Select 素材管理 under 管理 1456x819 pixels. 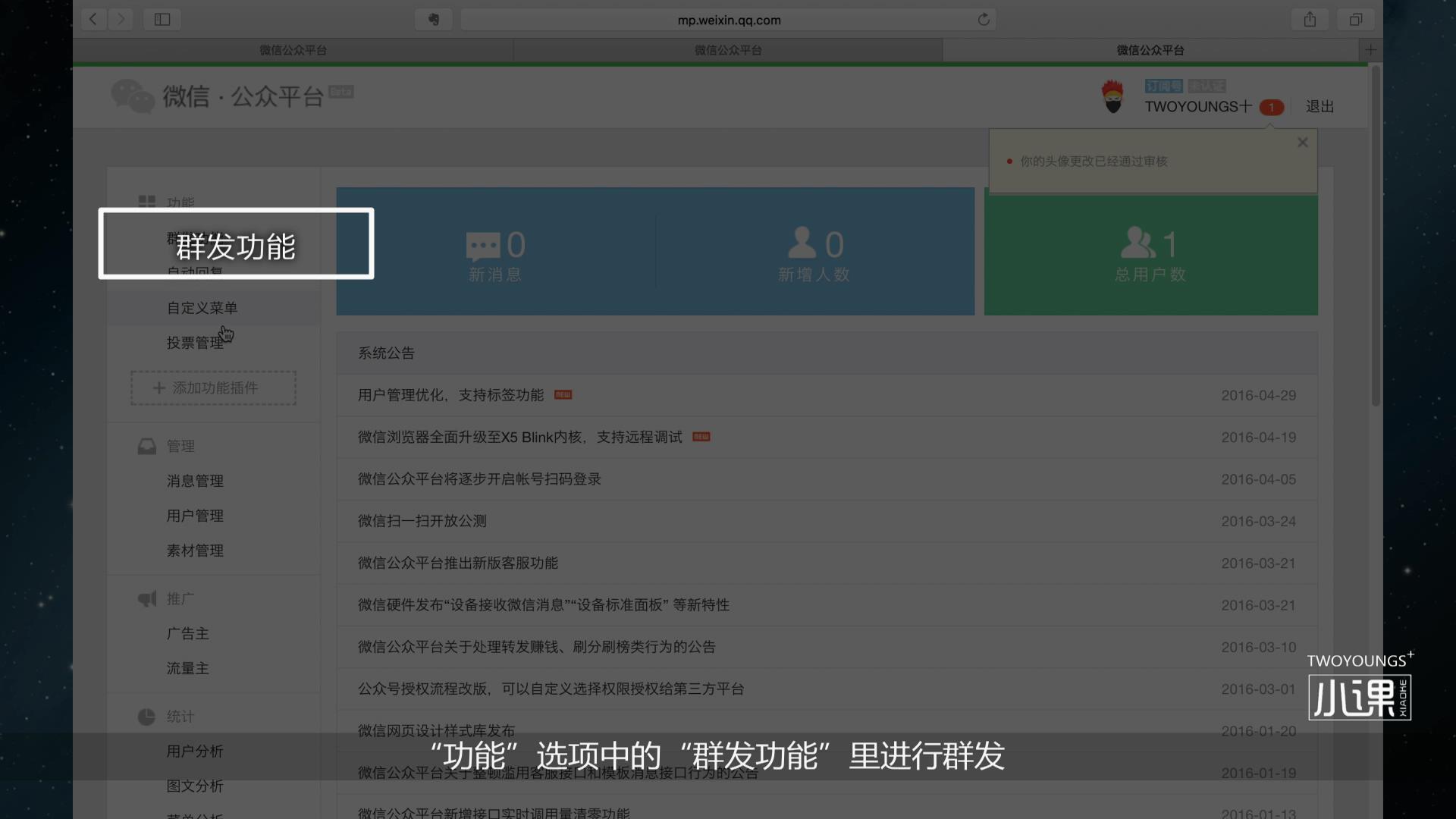(195, 551)
